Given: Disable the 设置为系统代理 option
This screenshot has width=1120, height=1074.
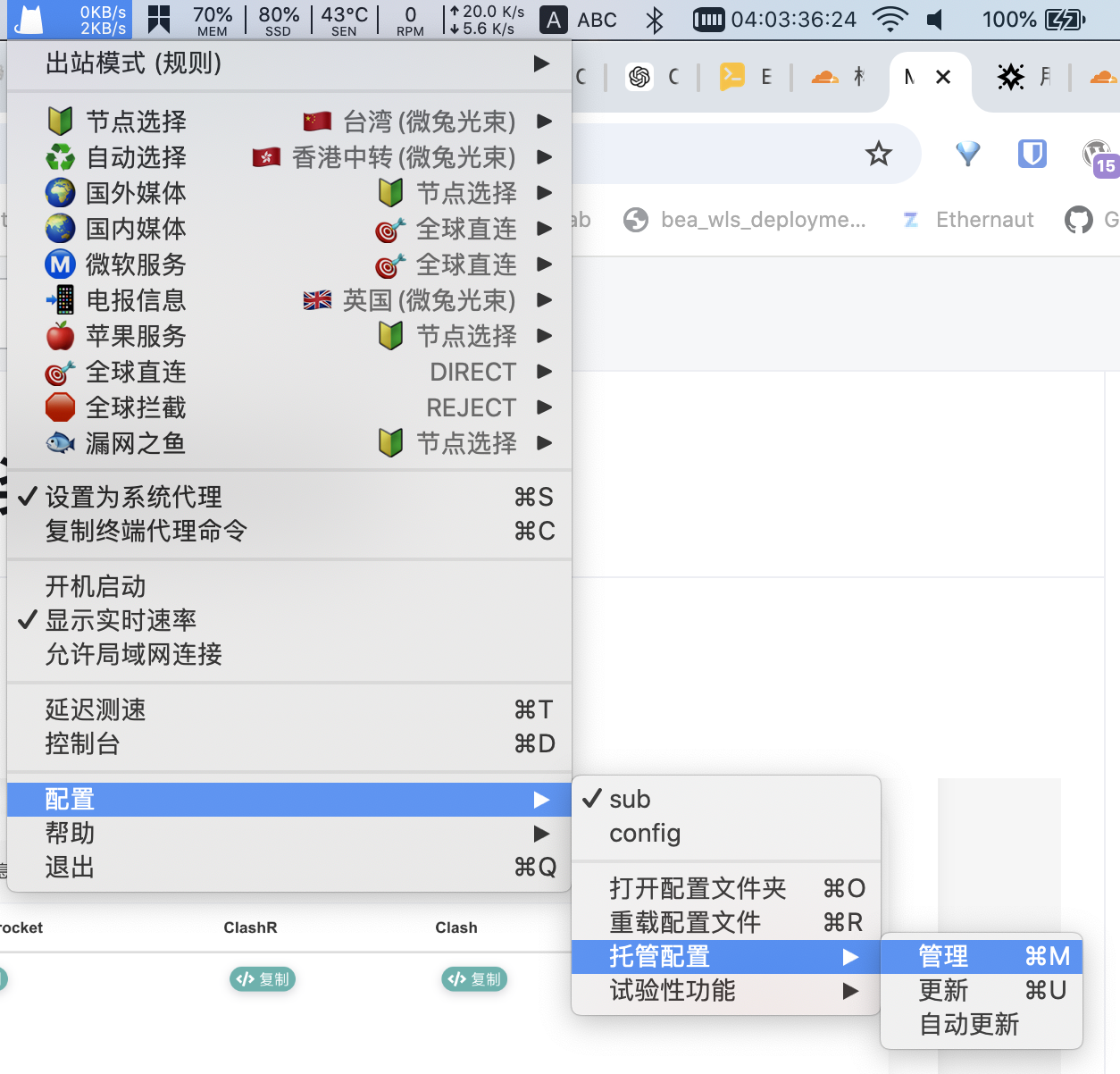Looking at the screenshot, I should pyautogui.click(x=132, y=497).
